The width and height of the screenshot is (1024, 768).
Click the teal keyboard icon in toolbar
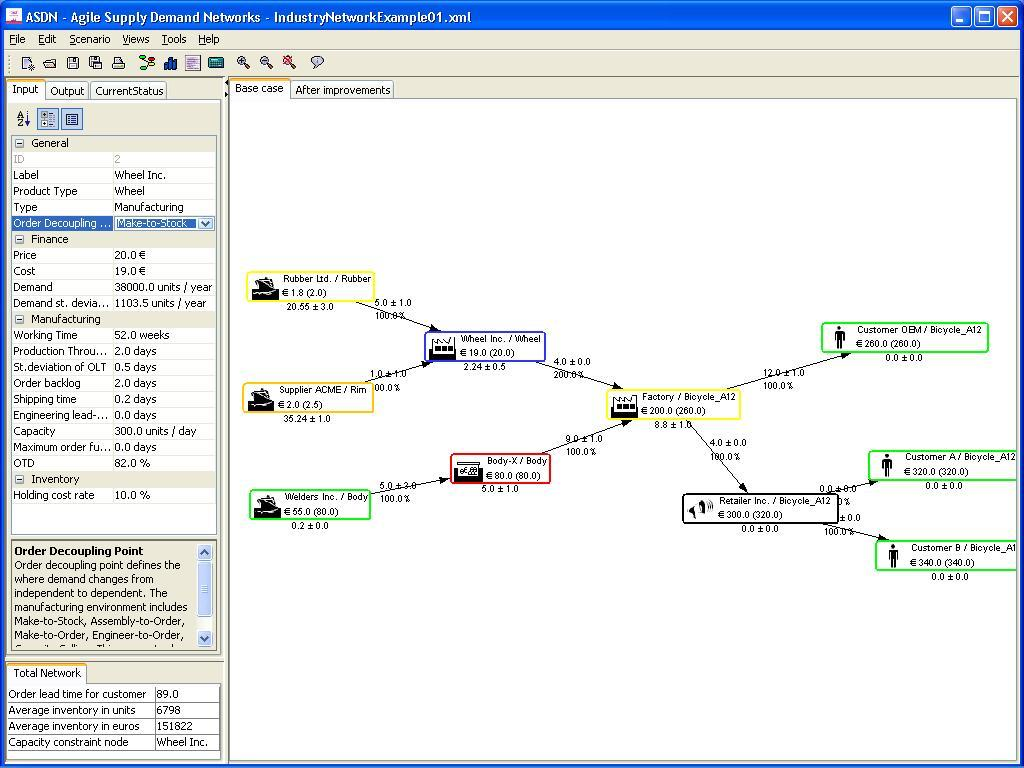pyautogui.click(x=216, y=63)
